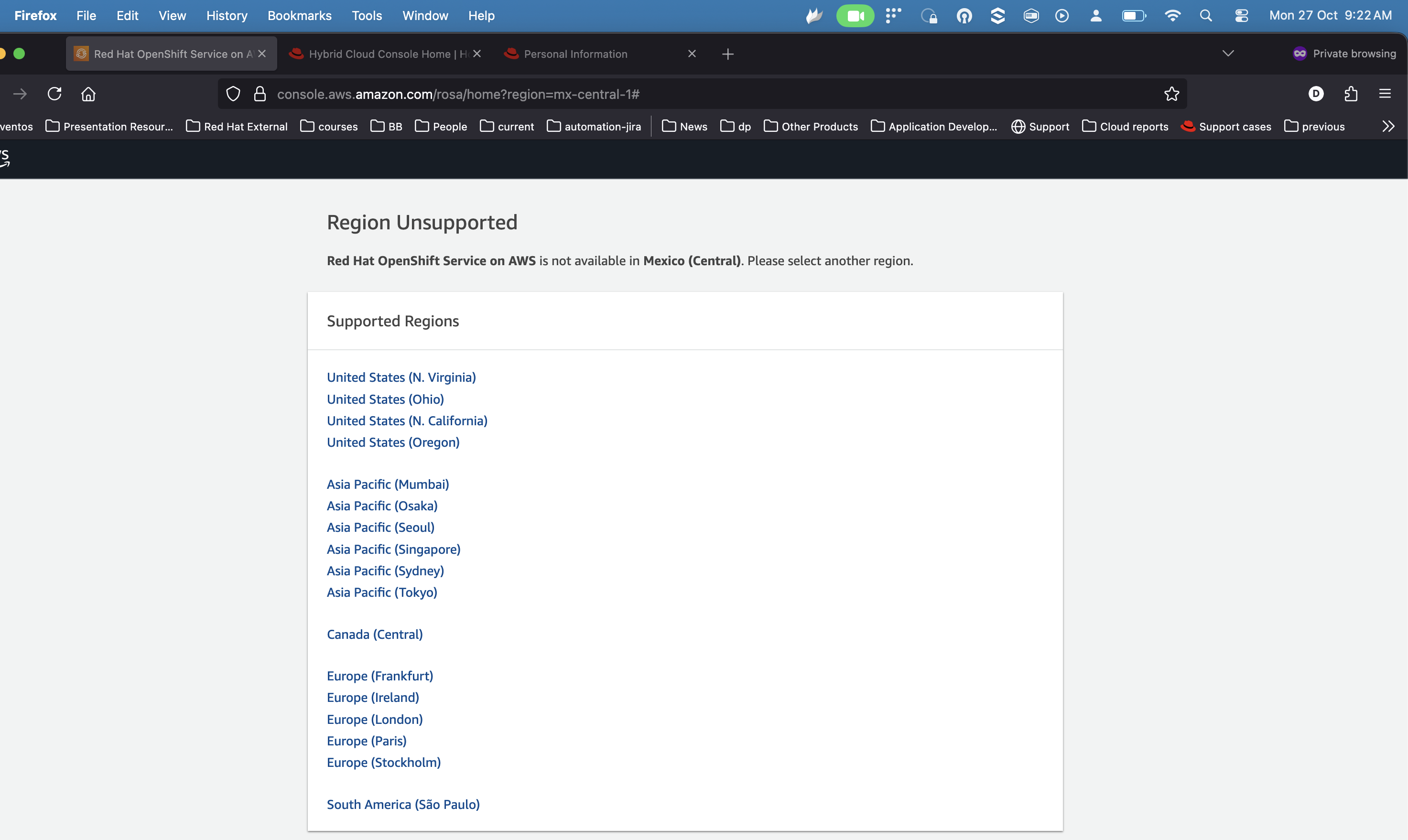1408x840 pixels.
Task: Bookmark this page with star icon
Action: point(1171,94)
